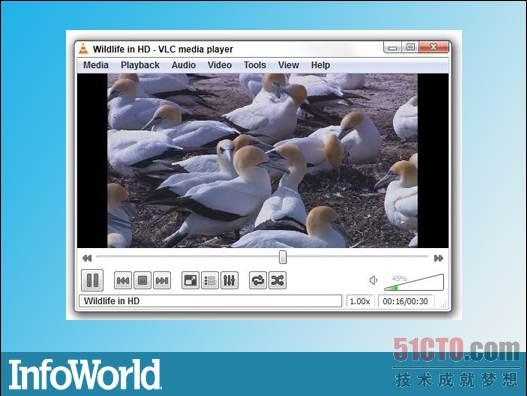Image resolution: width=527 pixels, height=396 pixels.
Task: Click the slower rewind arrows icon
Action: pos(87,258)
